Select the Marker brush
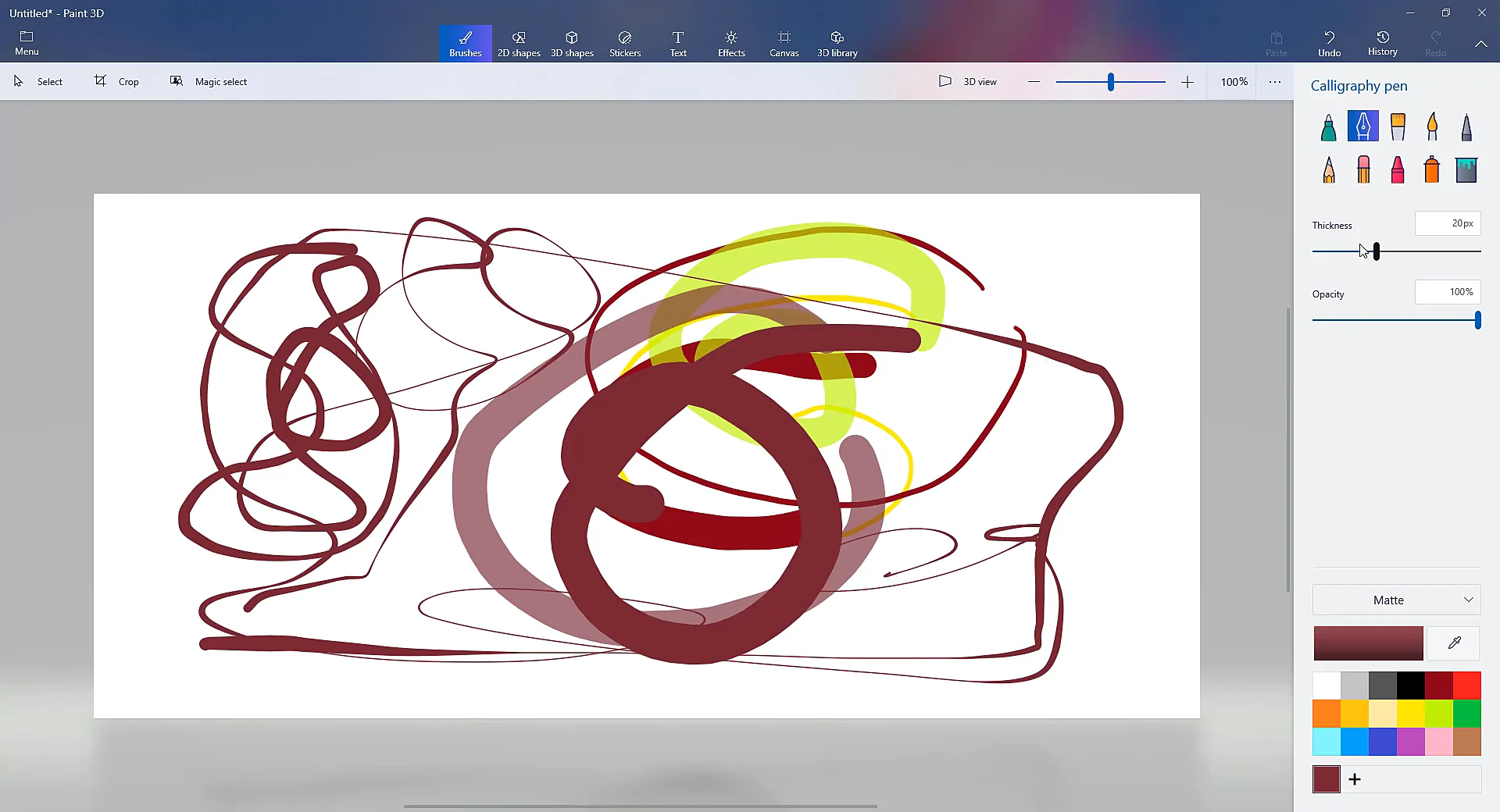1500x812 pixels. pyautogui.click(x=1328, y=126)
